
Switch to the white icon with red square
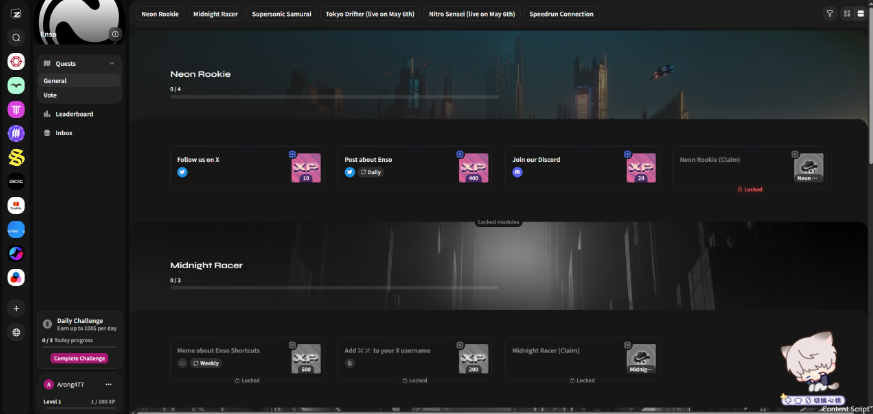(x=16, y=205)
